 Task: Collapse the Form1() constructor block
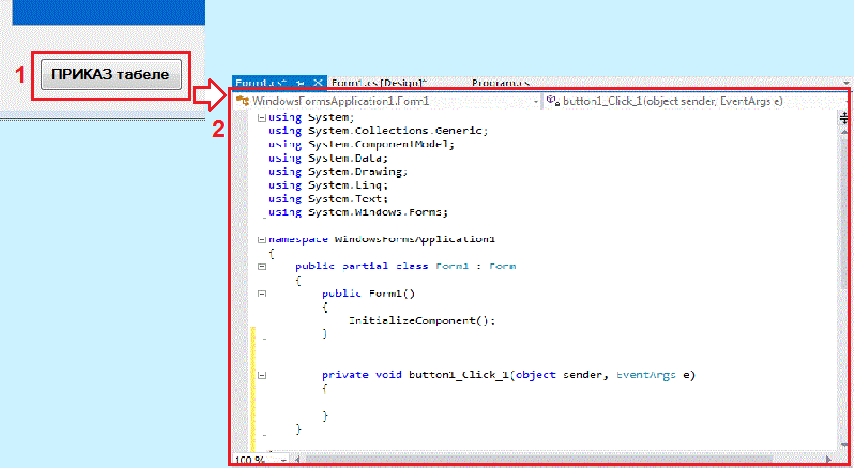tap(262, 294)
